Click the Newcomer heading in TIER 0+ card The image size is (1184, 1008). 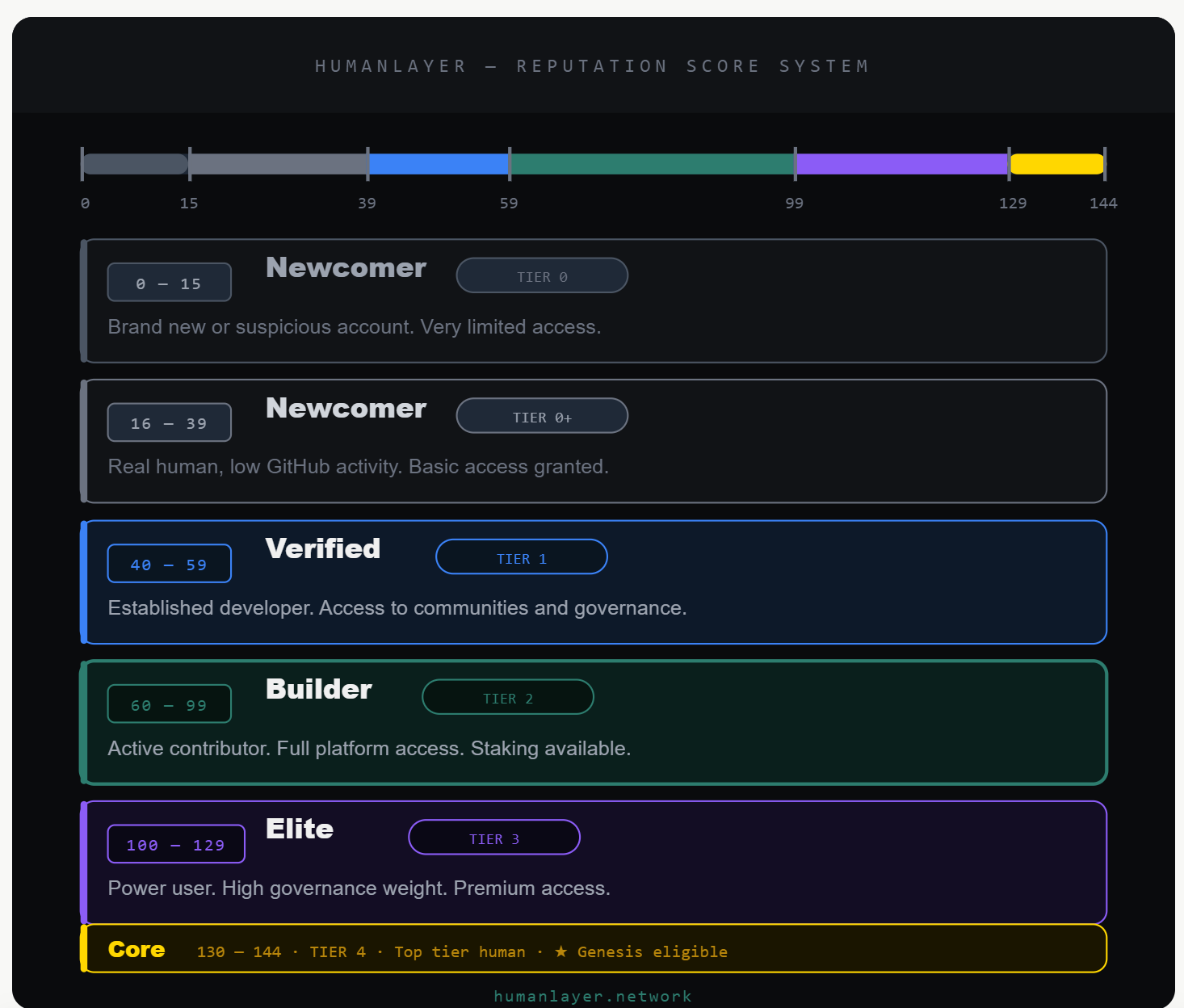click(346, 409)
